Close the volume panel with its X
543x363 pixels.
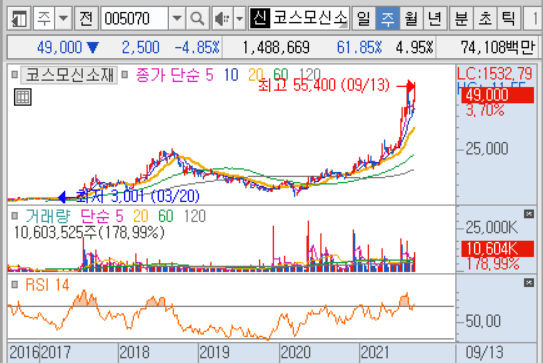click(529, 214)
